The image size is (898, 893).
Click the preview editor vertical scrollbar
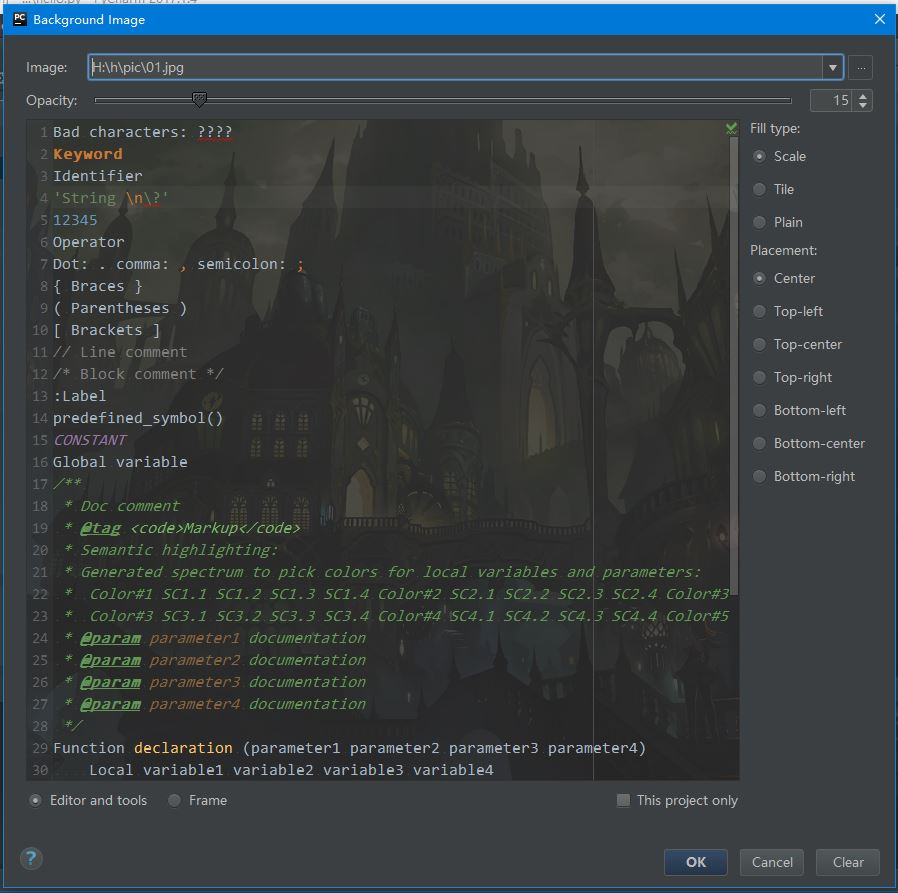point(734,367)
